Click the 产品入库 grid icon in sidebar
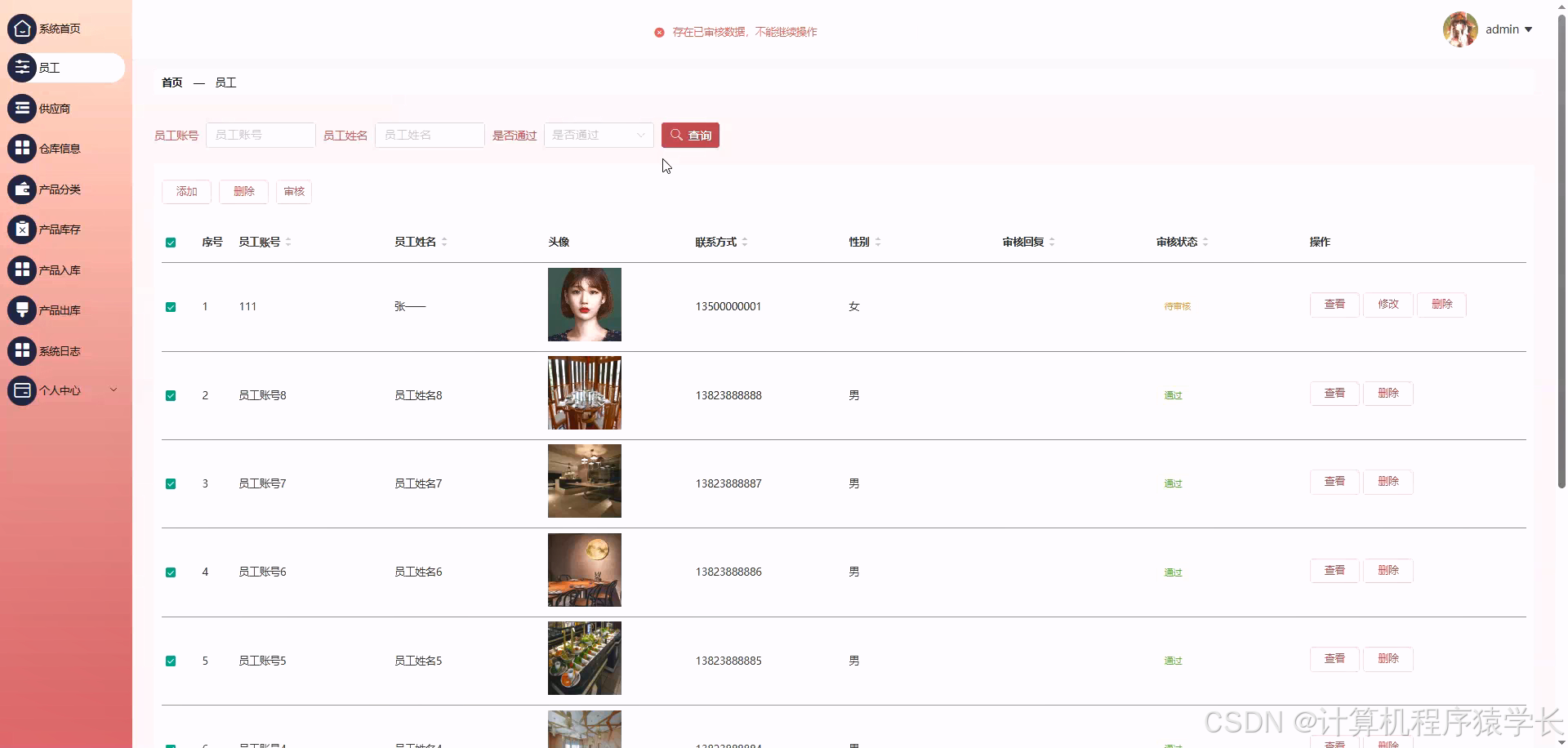This screenshot has width=1568, height=748. (22, 269)
